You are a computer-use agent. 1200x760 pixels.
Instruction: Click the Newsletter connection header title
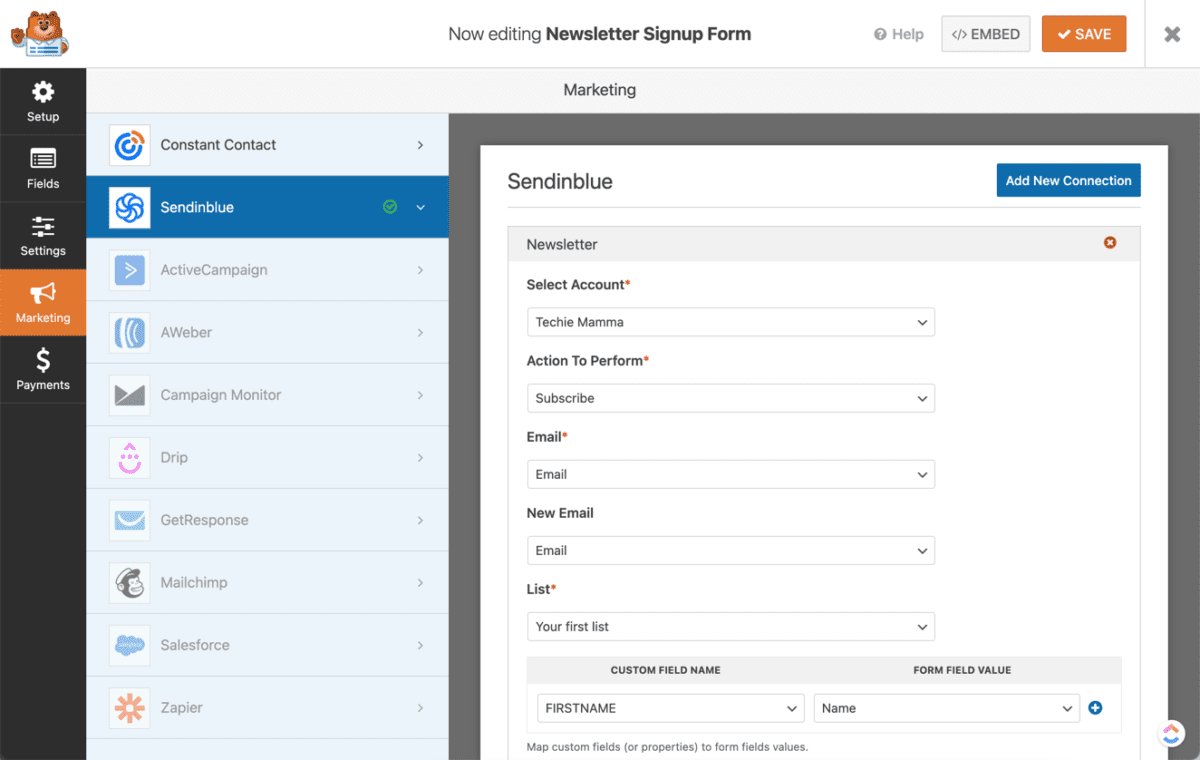(x=562, y=244)
